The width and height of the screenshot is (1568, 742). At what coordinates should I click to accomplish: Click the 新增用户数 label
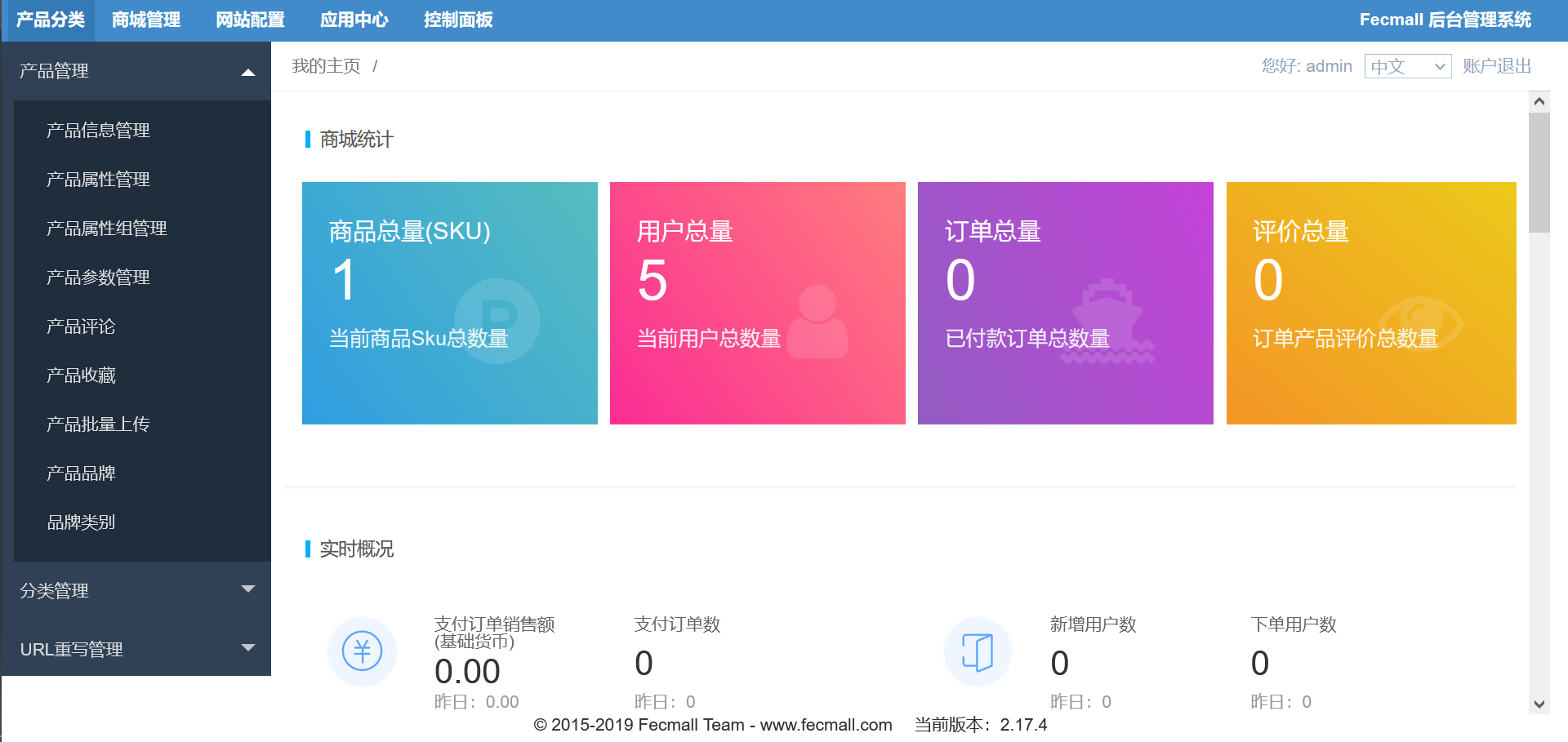(x=1093, y=624)
